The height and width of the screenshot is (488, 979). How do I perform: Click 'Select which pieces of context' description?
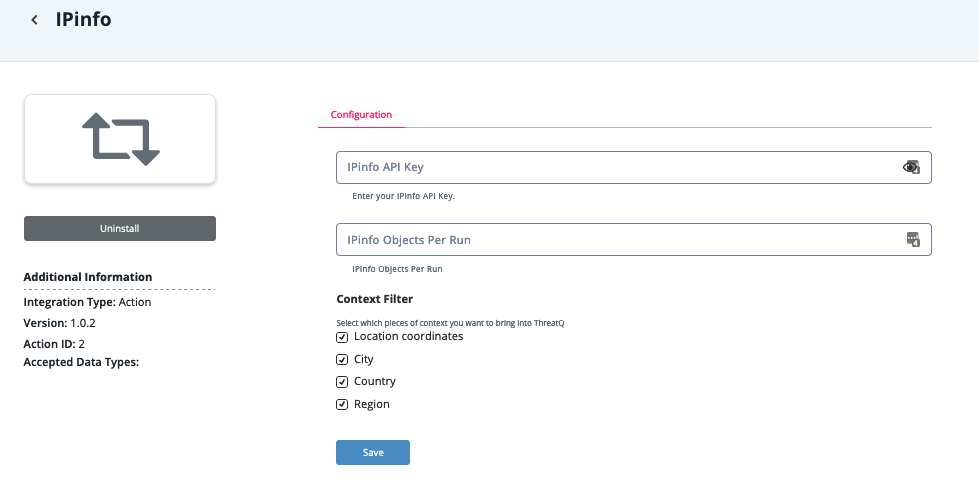coord(450,323)
